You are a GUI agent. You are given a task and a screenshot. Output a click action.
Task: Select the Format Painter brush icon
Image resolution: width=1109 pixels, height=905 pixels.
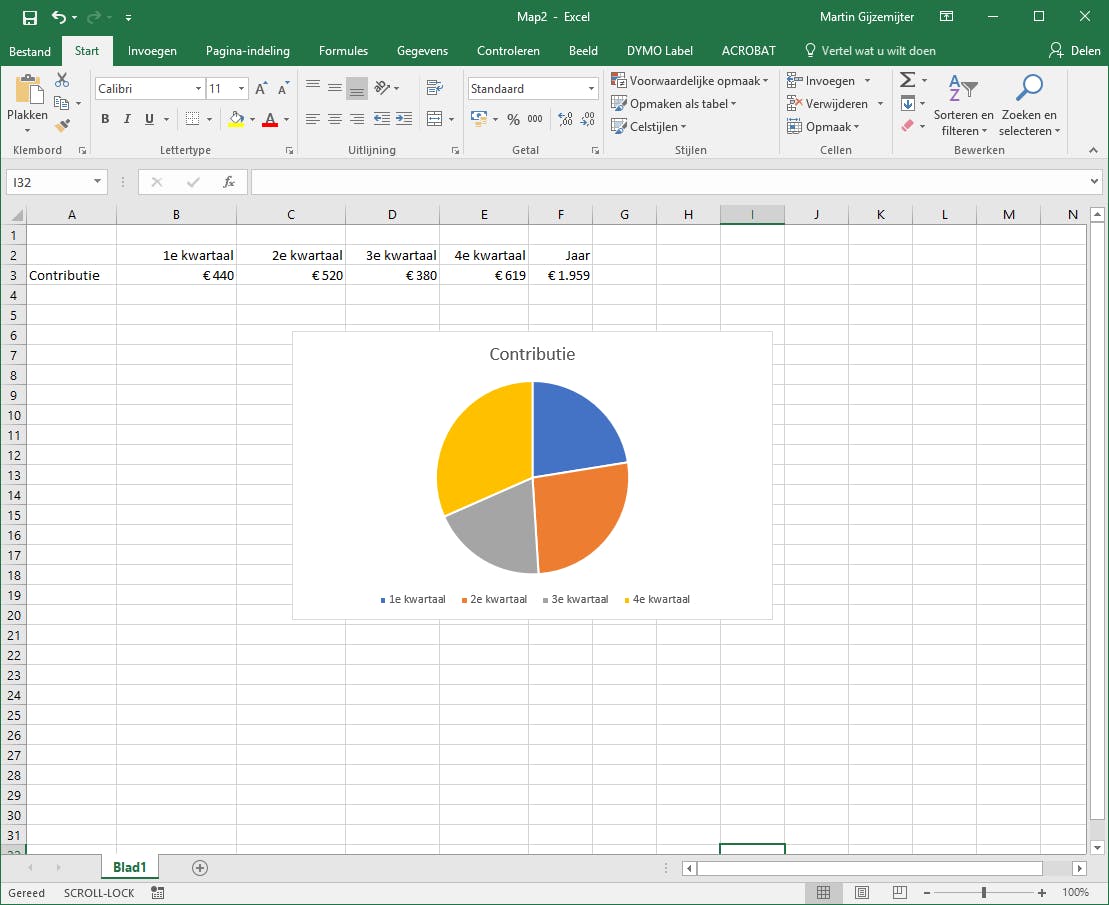pos(62,126)
